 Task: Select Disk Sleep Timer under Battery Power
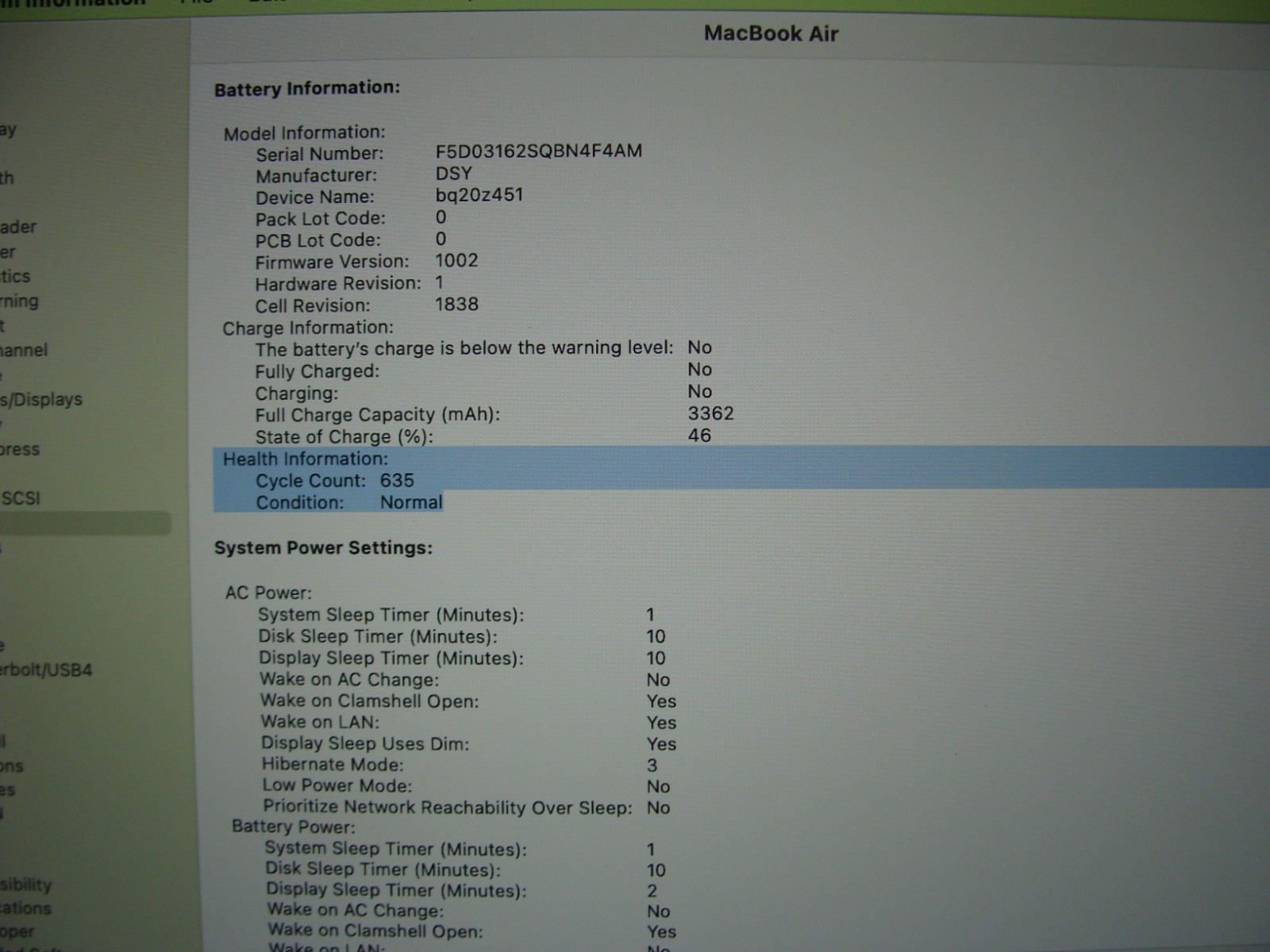point(383,869)
